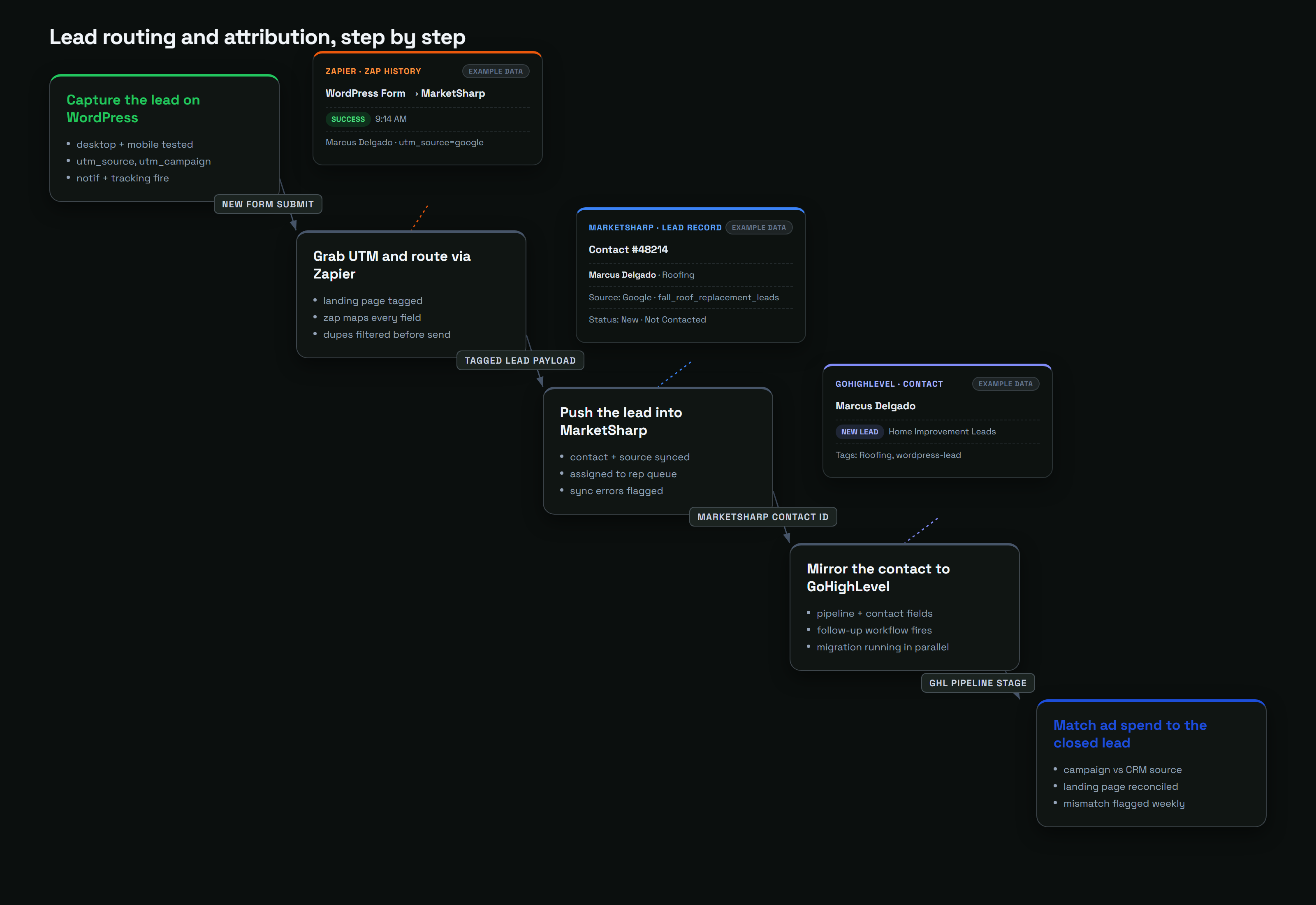Select 'Match ad spend to the closed lead' title
This screenshot has height=905, width=1316.
point(1130,734)
